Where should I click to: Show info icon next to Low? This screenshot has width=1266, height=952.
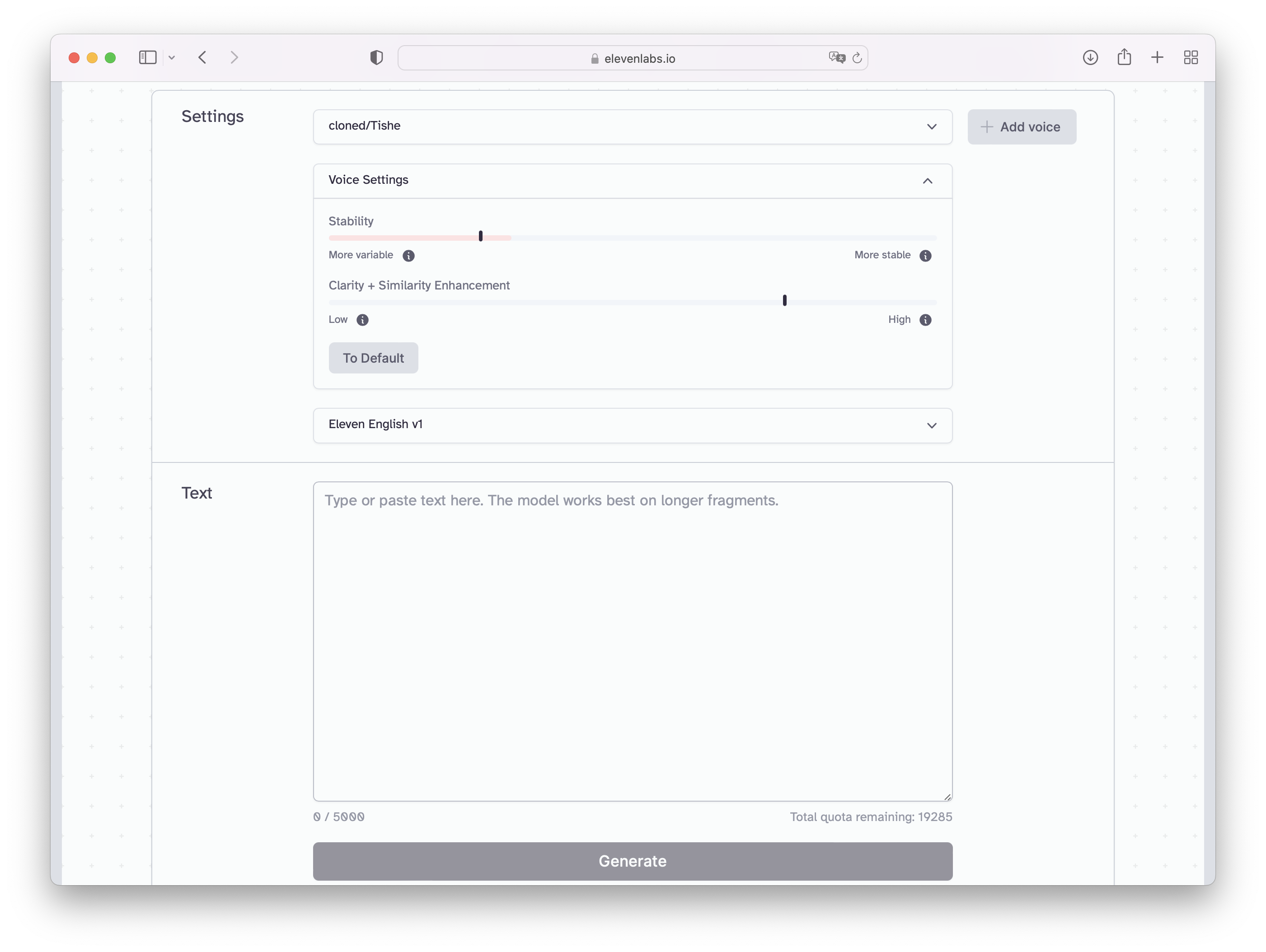pos(362,320)
